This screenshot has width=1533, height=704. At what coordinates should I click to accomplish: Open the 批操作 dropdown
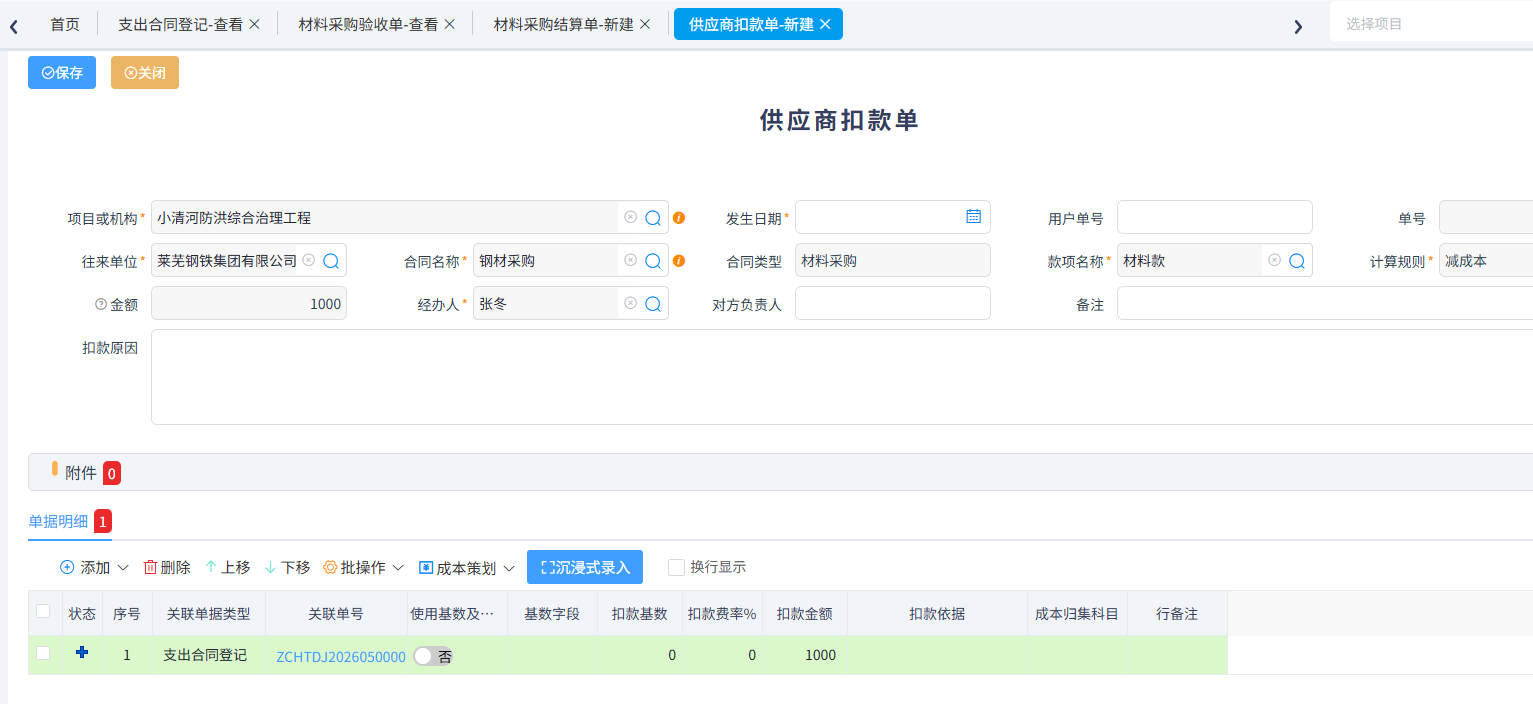tap(364, 567)
